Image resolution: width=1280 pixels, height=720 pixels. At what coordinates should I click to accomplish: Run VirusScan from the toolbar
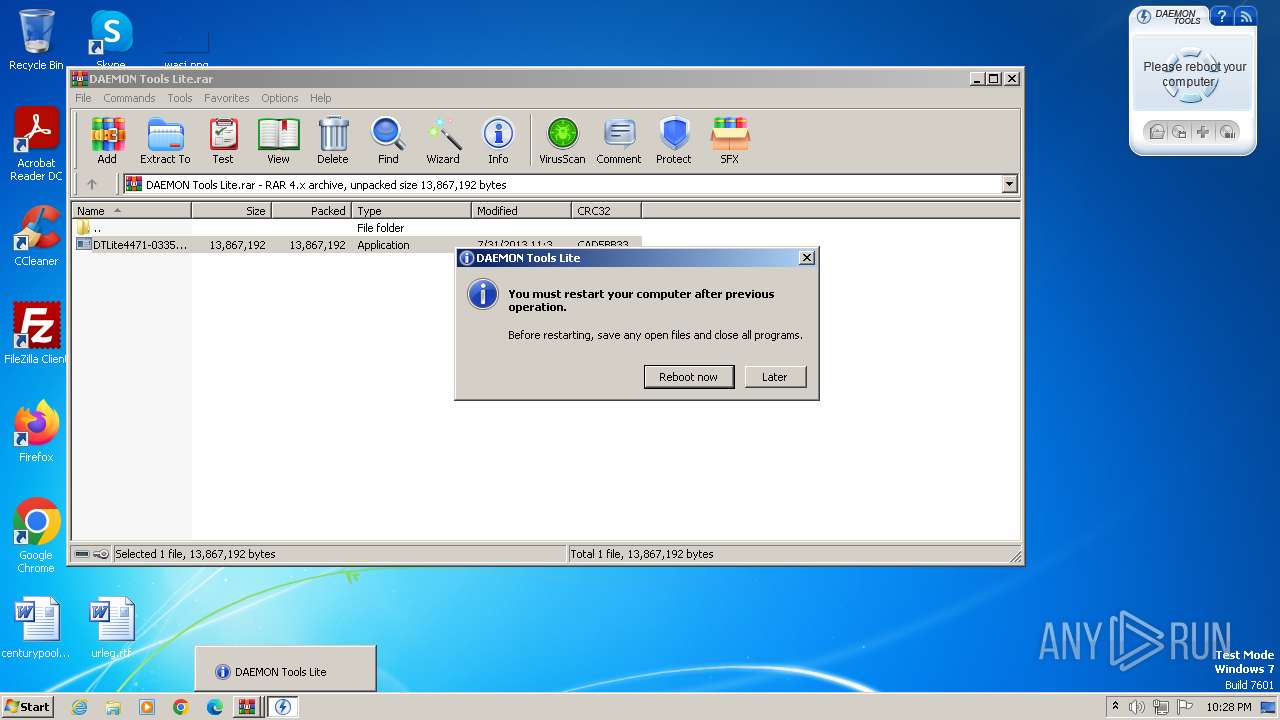point(562,141)
